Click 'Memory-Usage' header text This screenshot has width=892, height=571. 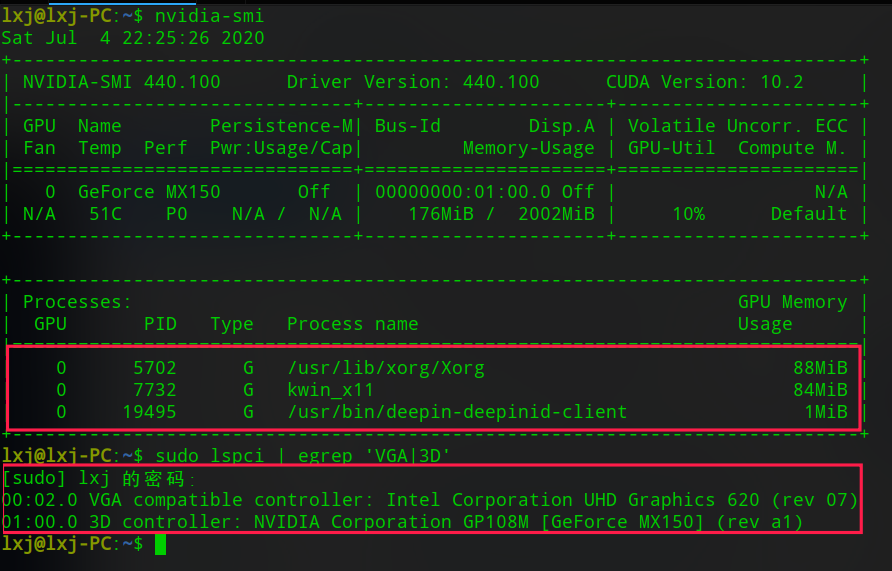(528, 148)
